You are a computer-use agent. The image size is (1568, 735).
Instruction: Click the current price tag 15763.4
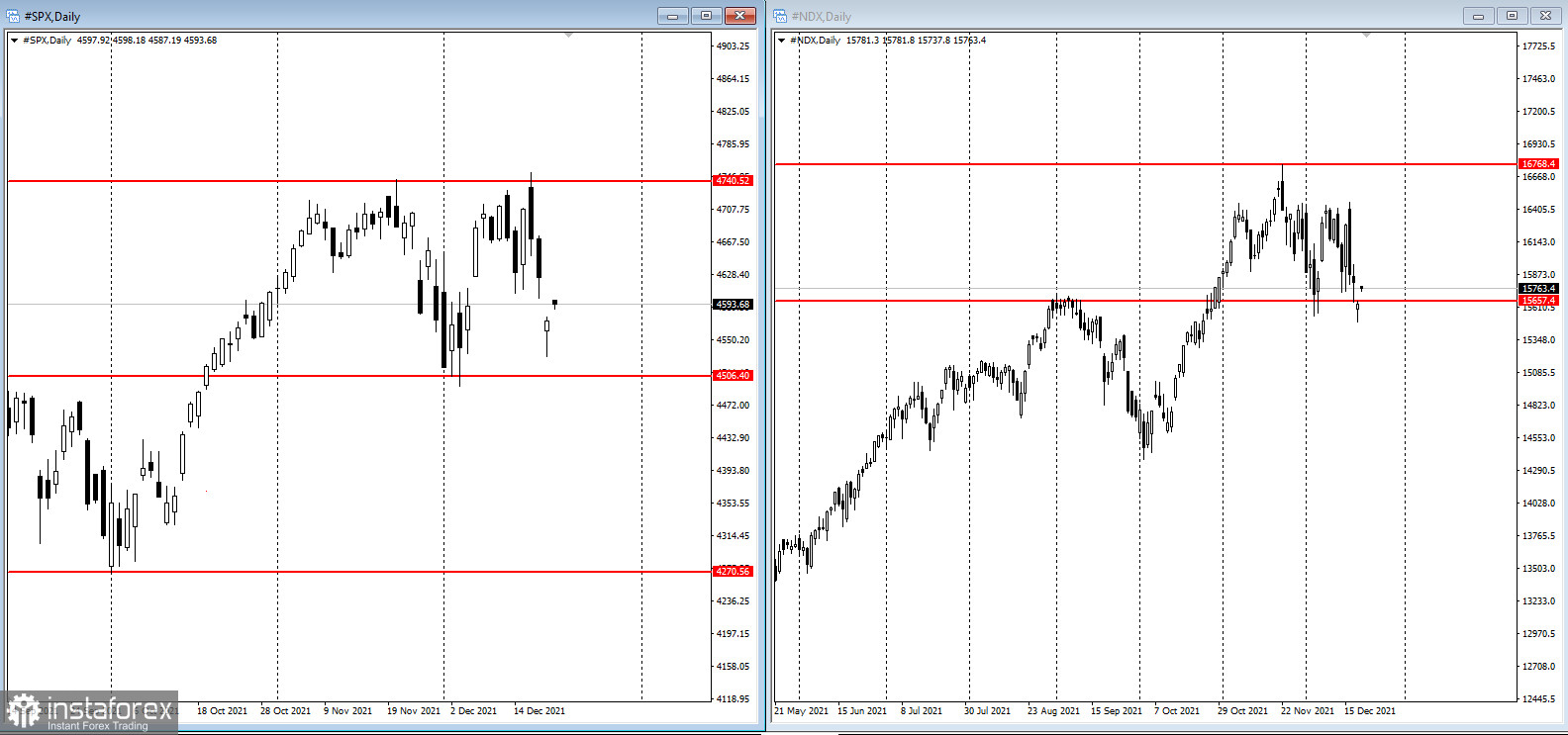[1538, 289]
